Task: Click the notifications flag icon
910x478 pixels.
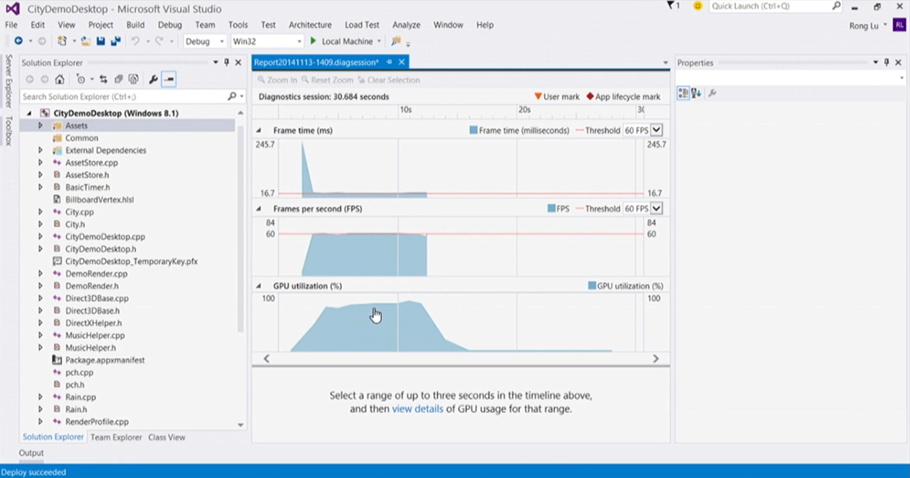Action: [x=671, y=6]
